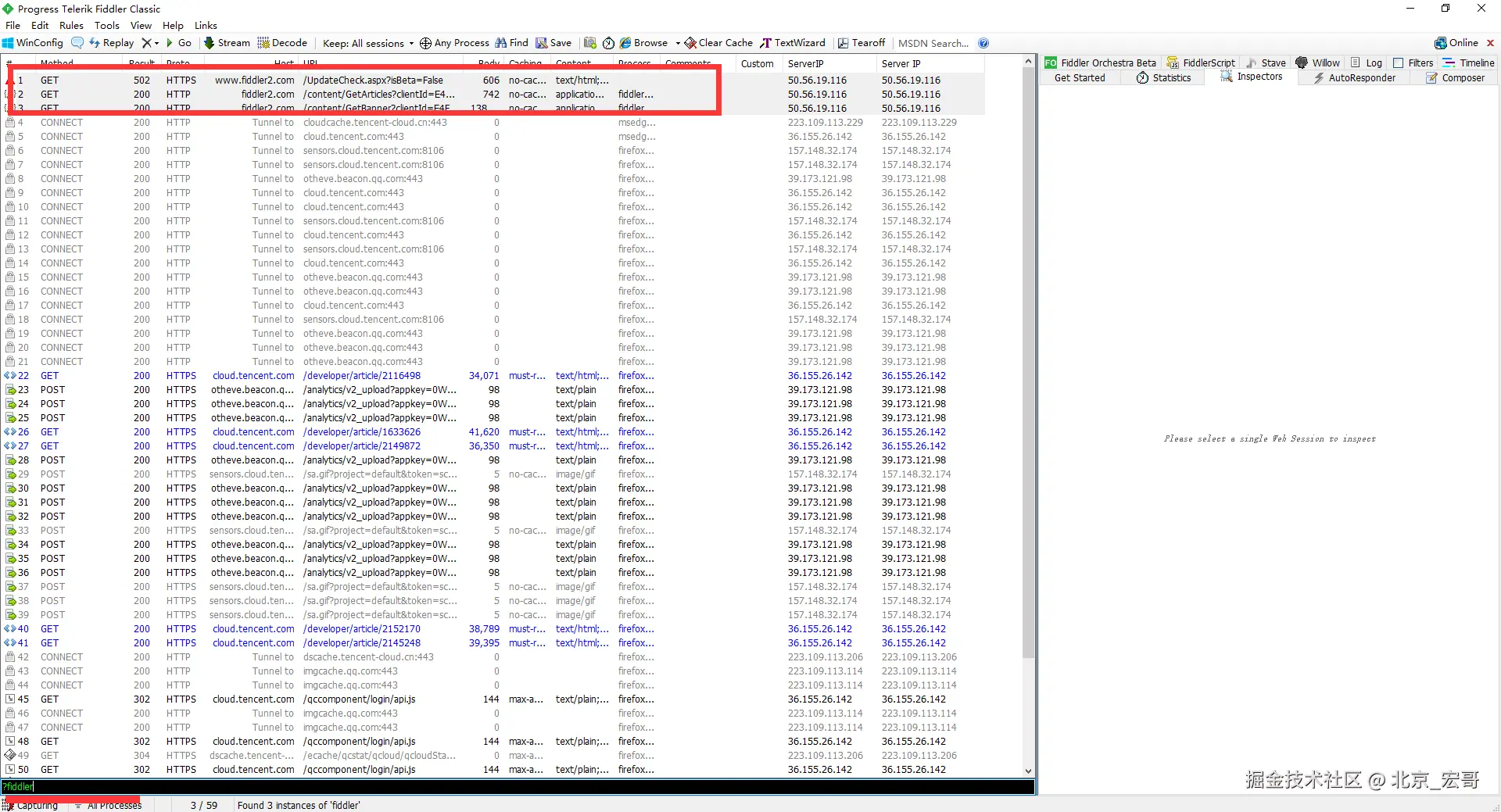1501x812 pixels.
Task: Open the TextWizard tool
Action: 793,43
